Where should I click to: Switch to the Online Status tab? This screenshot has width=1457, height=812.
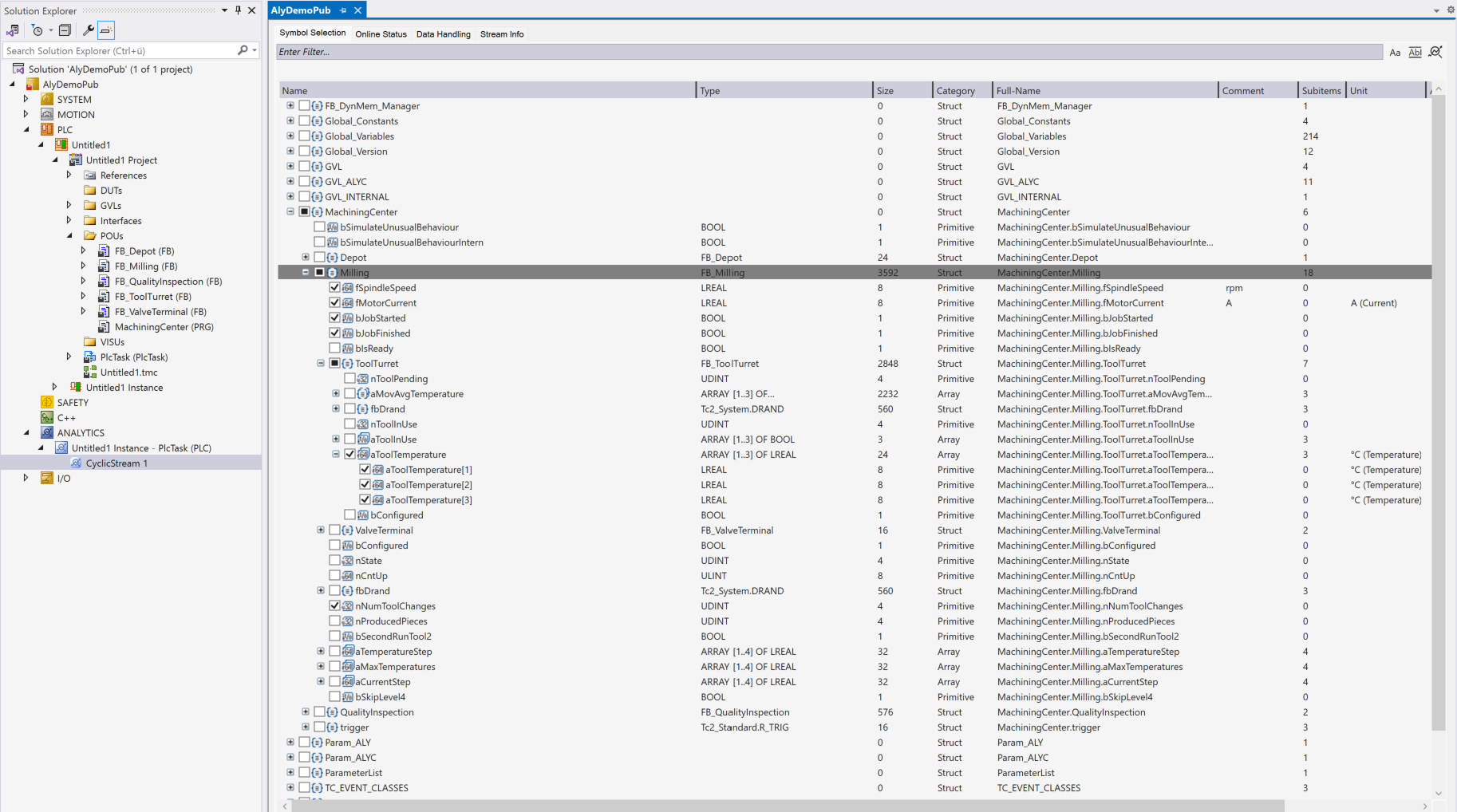[x=381, y=34]
